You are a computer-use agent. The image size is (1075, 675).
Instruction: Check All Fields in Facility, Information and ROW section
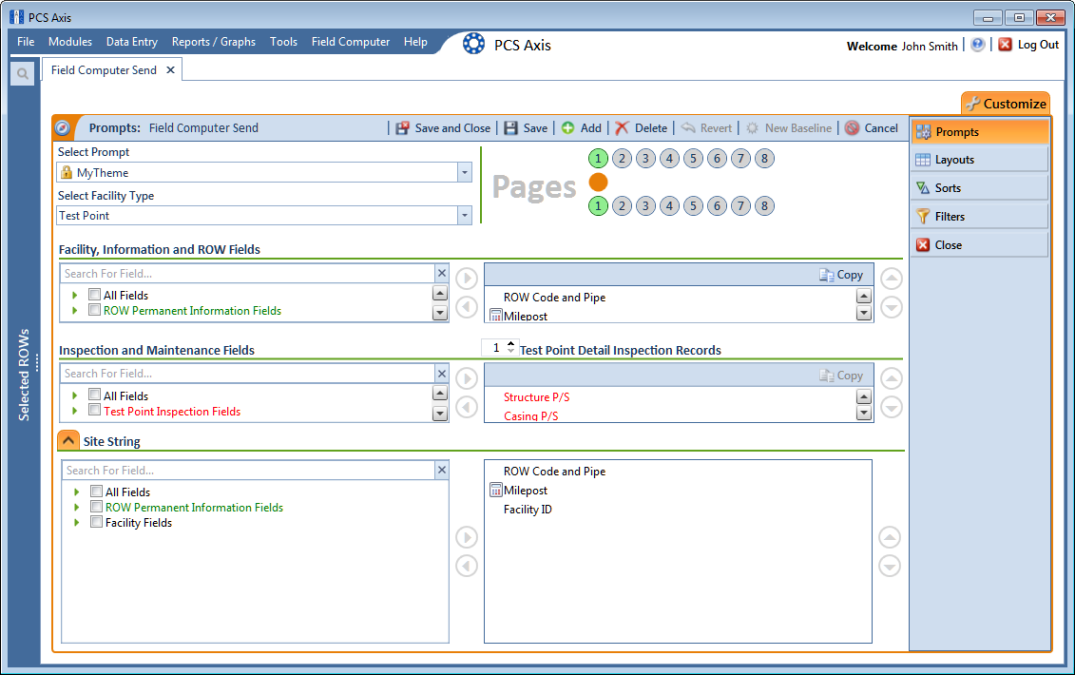point(95,295)
